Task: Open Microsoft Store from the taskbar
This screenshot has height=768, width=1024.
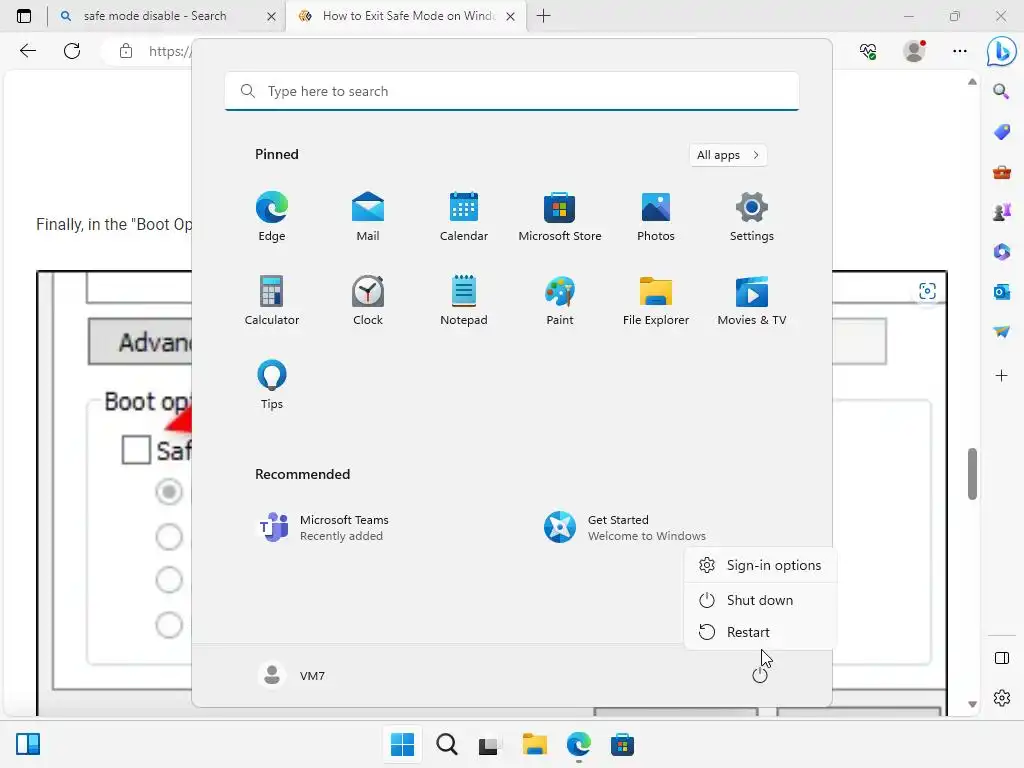Action: tap(622, 744)
